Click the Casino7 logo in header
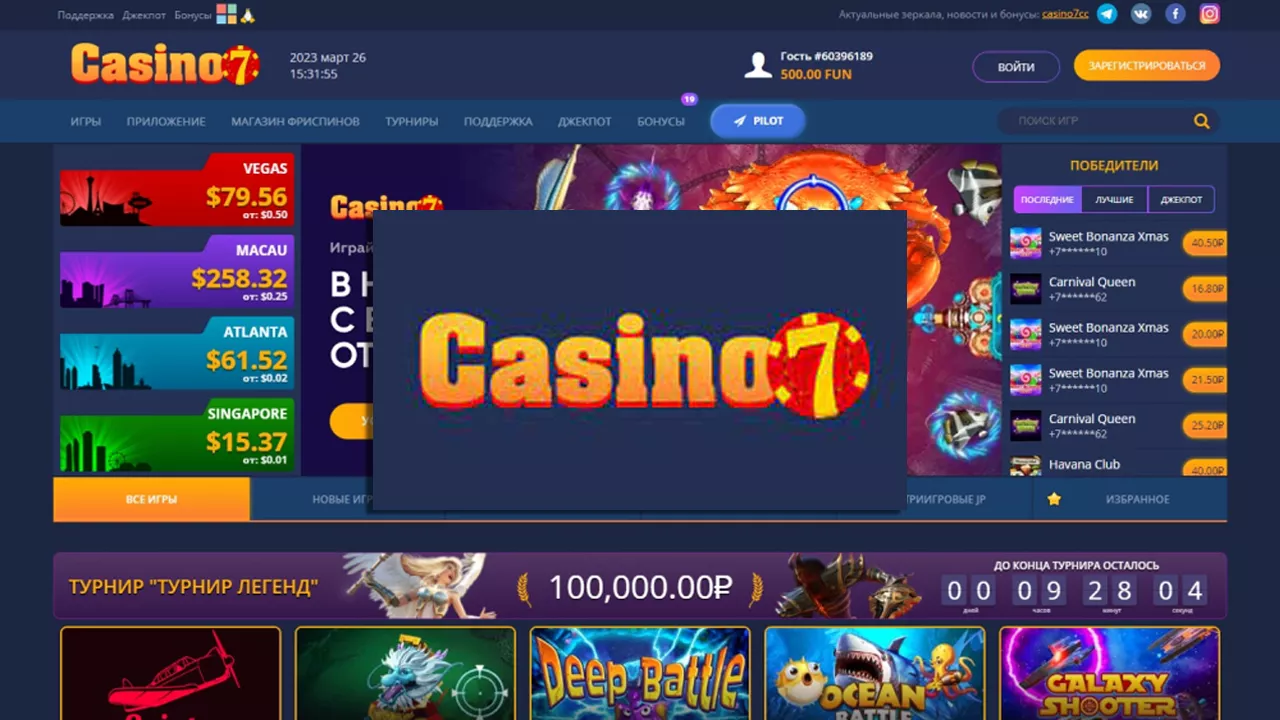 click(165, 64)
